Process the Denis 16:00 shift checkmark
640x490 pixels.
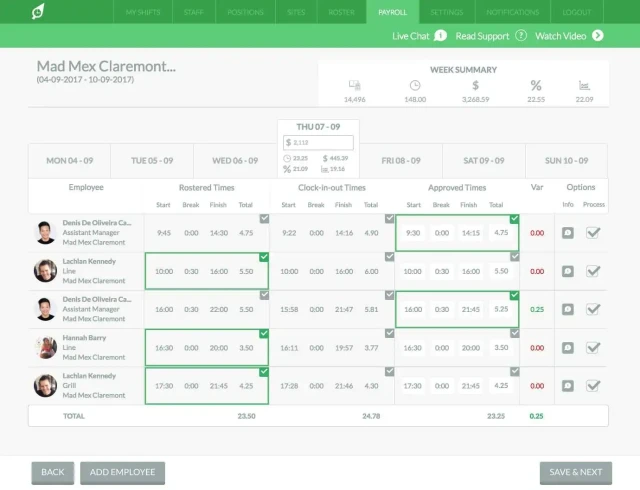593,309
